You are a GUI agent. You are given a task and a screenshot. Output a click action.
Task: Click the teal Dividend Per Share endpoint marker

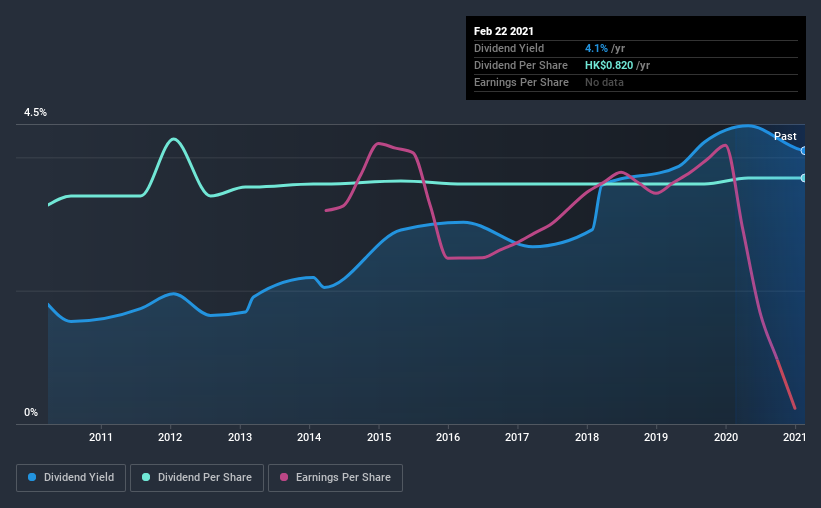point(803,178)
